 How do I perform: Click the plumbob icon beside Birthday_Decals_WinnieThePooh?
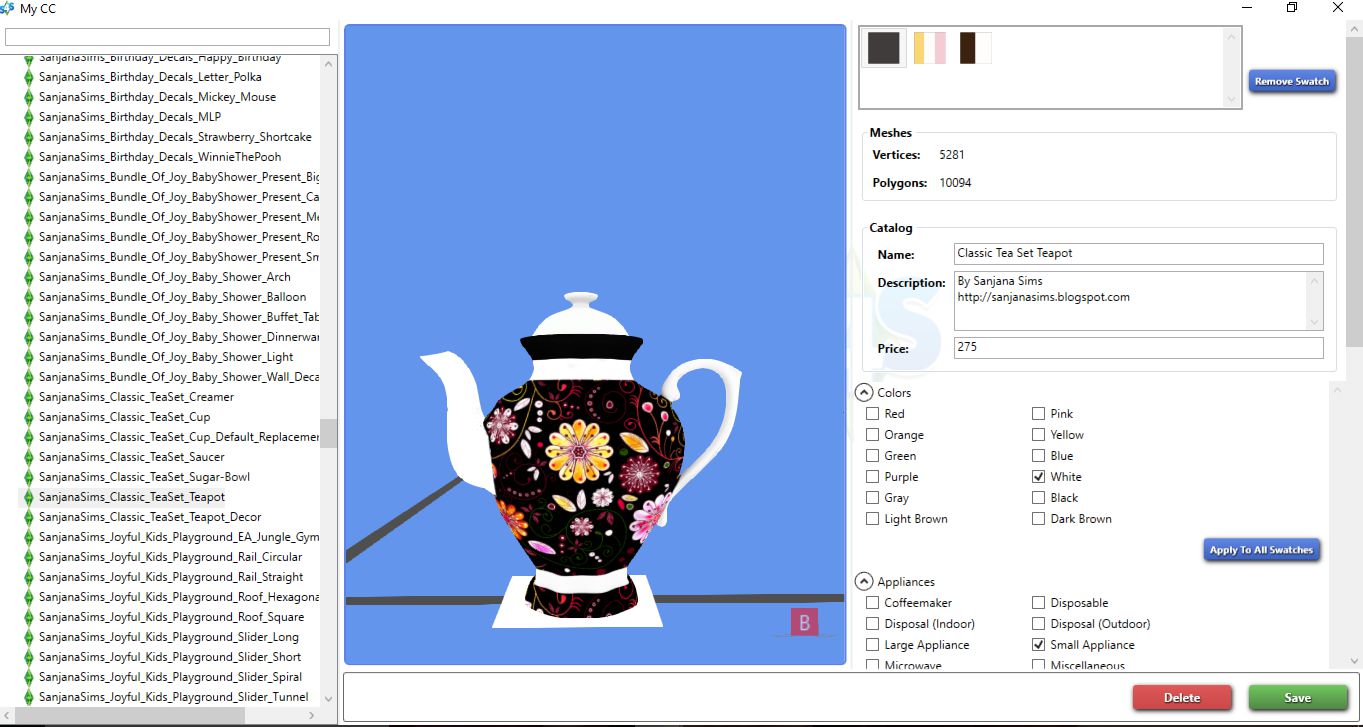tap(29, 157)
